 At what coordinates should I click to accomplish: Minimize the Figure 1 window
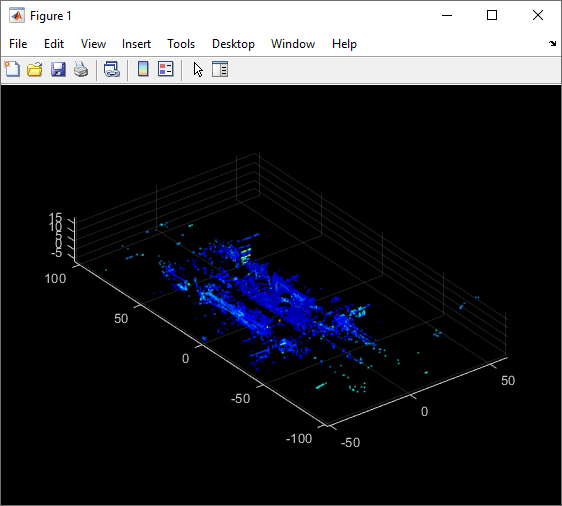click(447, 15)
